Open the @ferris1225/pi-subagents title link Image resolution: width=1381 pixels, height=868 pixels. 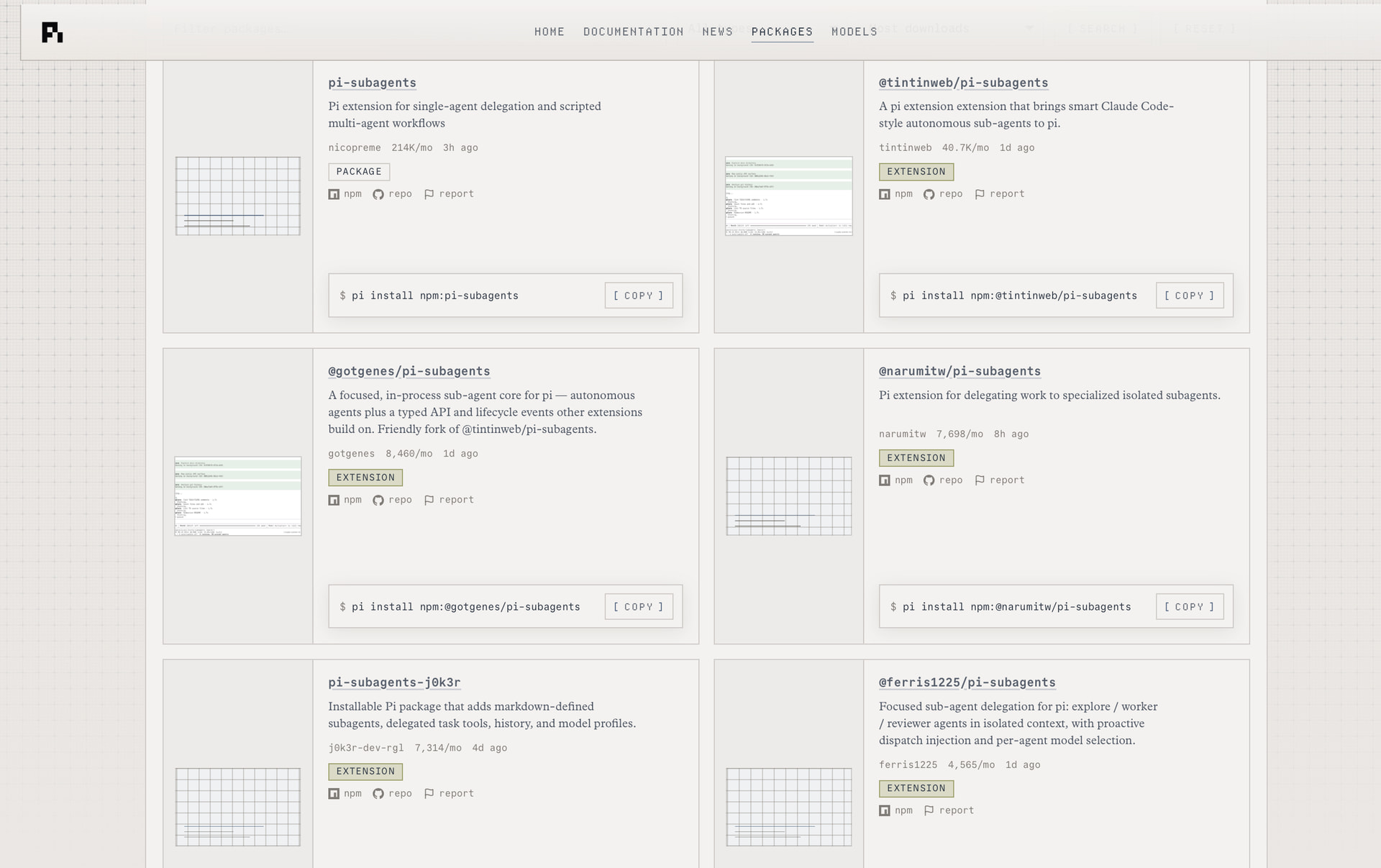pos(967,682)
